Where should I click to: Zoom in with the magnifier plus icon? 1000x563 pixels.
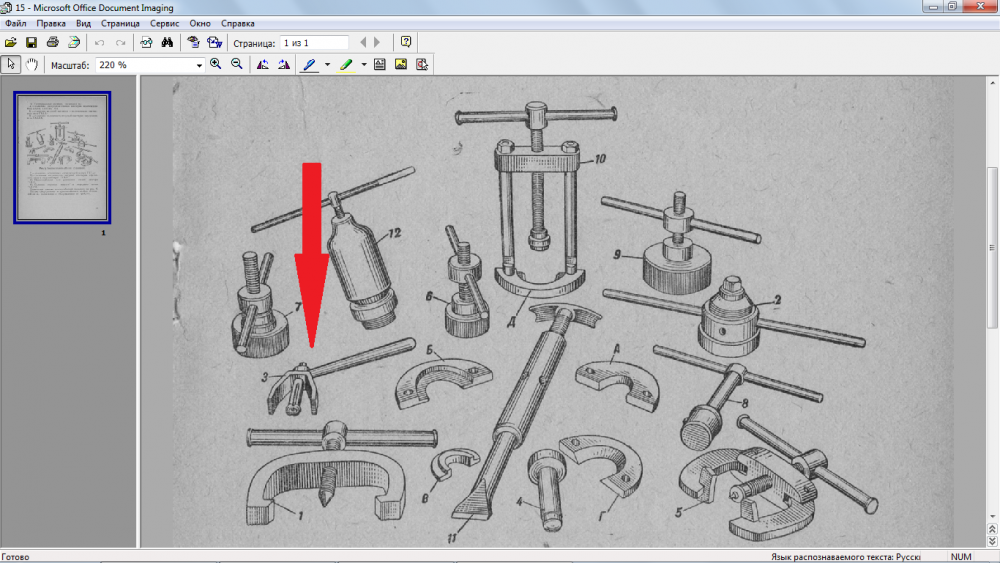coord(216,64)
